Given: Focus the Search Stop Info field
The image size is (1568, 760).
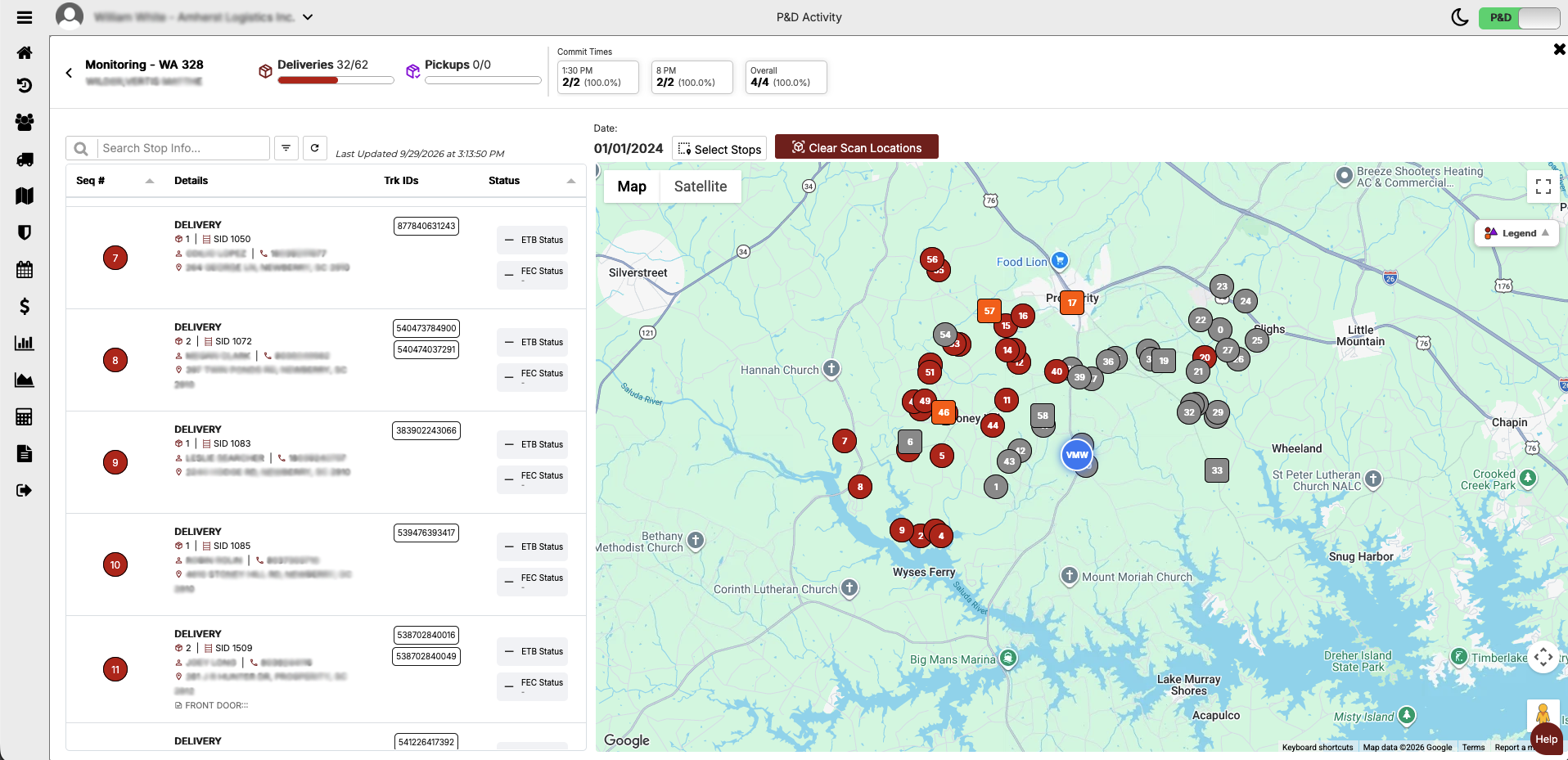Looking at the screenshot, I should pos(183,148).
